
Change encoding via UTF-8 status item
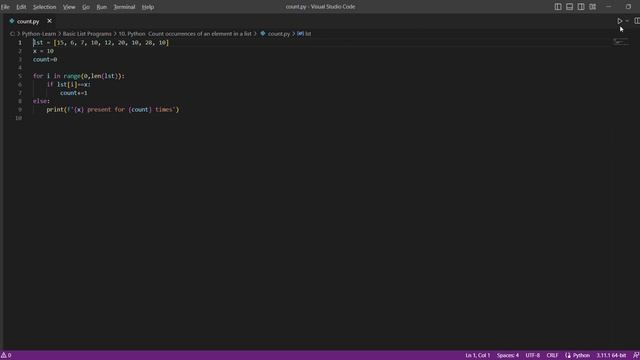(533, 356)
